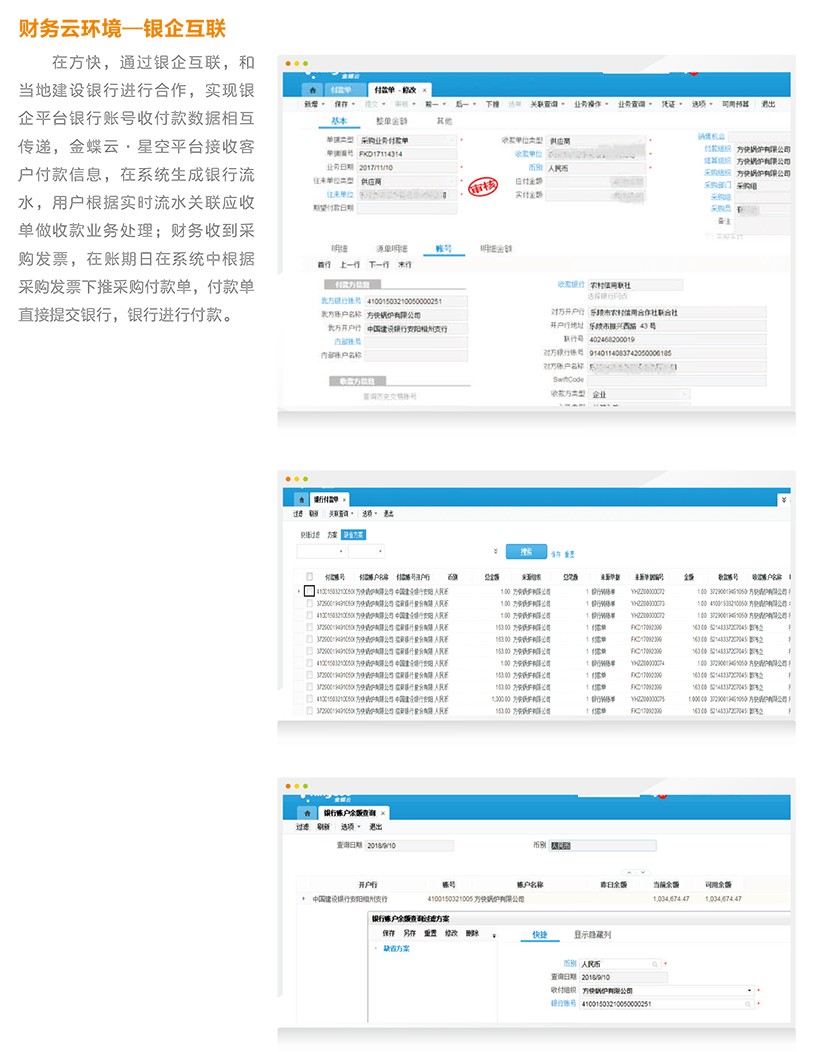The image size is (820, 1052).
Task: Click search magnifier icon in 币别 人民币 field
Action: click(655, 963)
